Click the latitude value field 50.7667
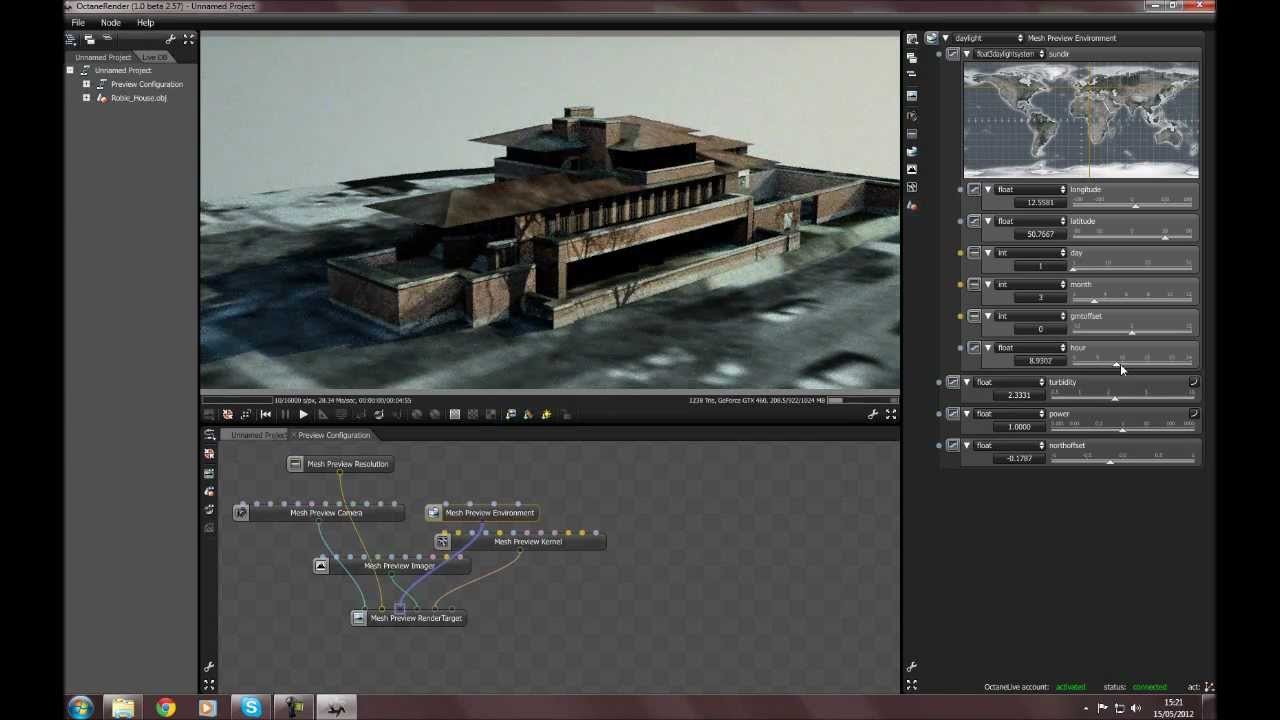Image resolution: width=1280 pixels, height=720 pixels. [1040, 234]
